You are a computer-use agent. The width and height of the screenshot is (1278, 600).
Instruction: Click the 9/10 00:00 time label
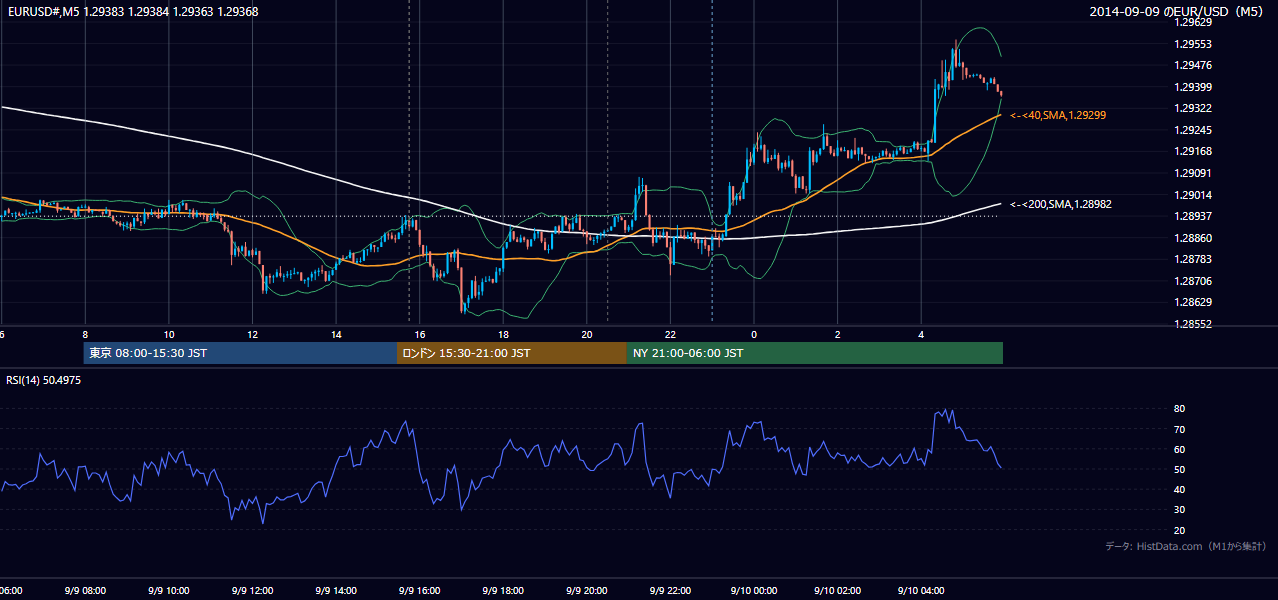(x=753, y=590)
